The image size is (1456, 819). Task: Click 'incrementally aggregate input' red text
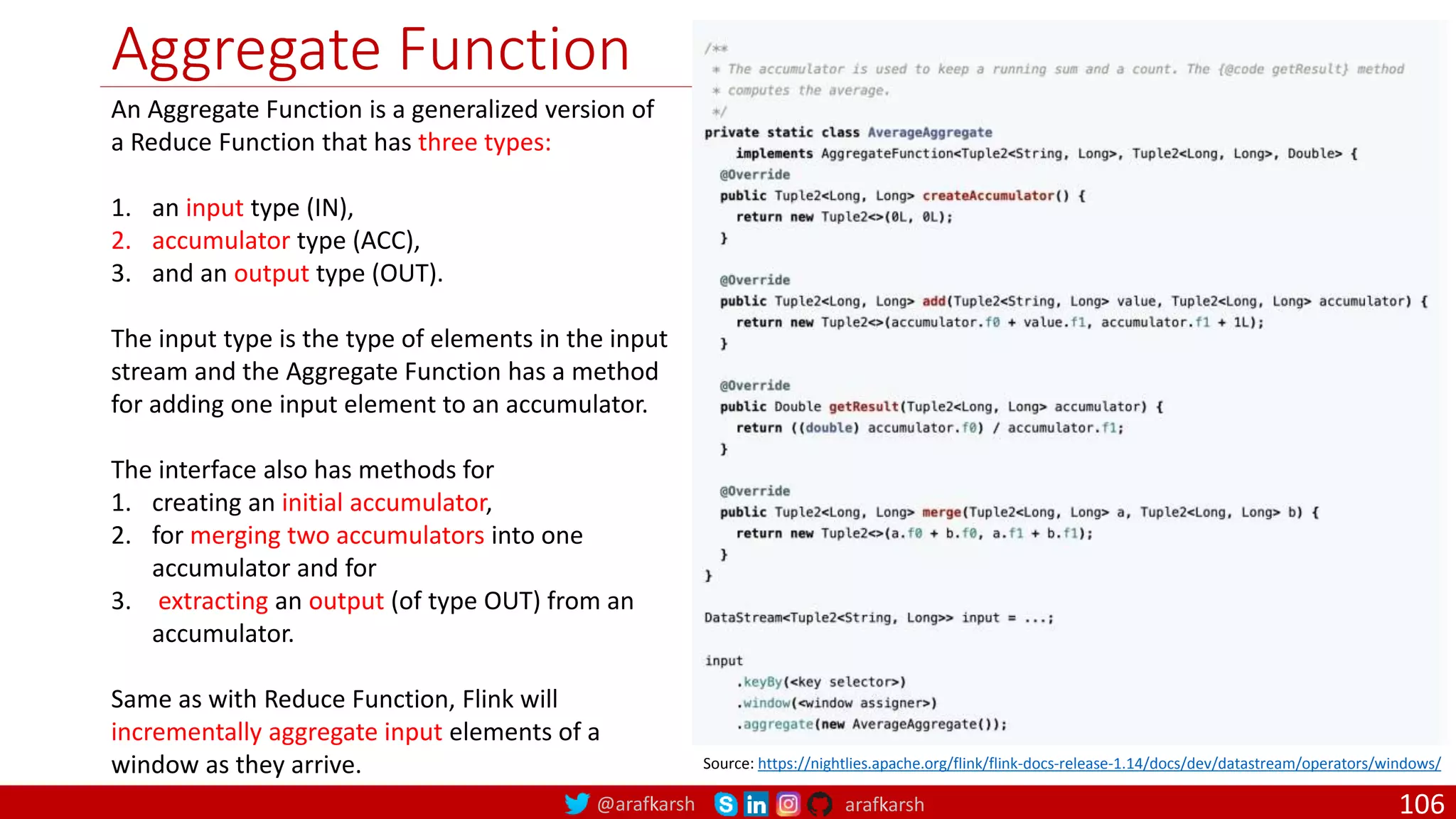pos(277,732)
